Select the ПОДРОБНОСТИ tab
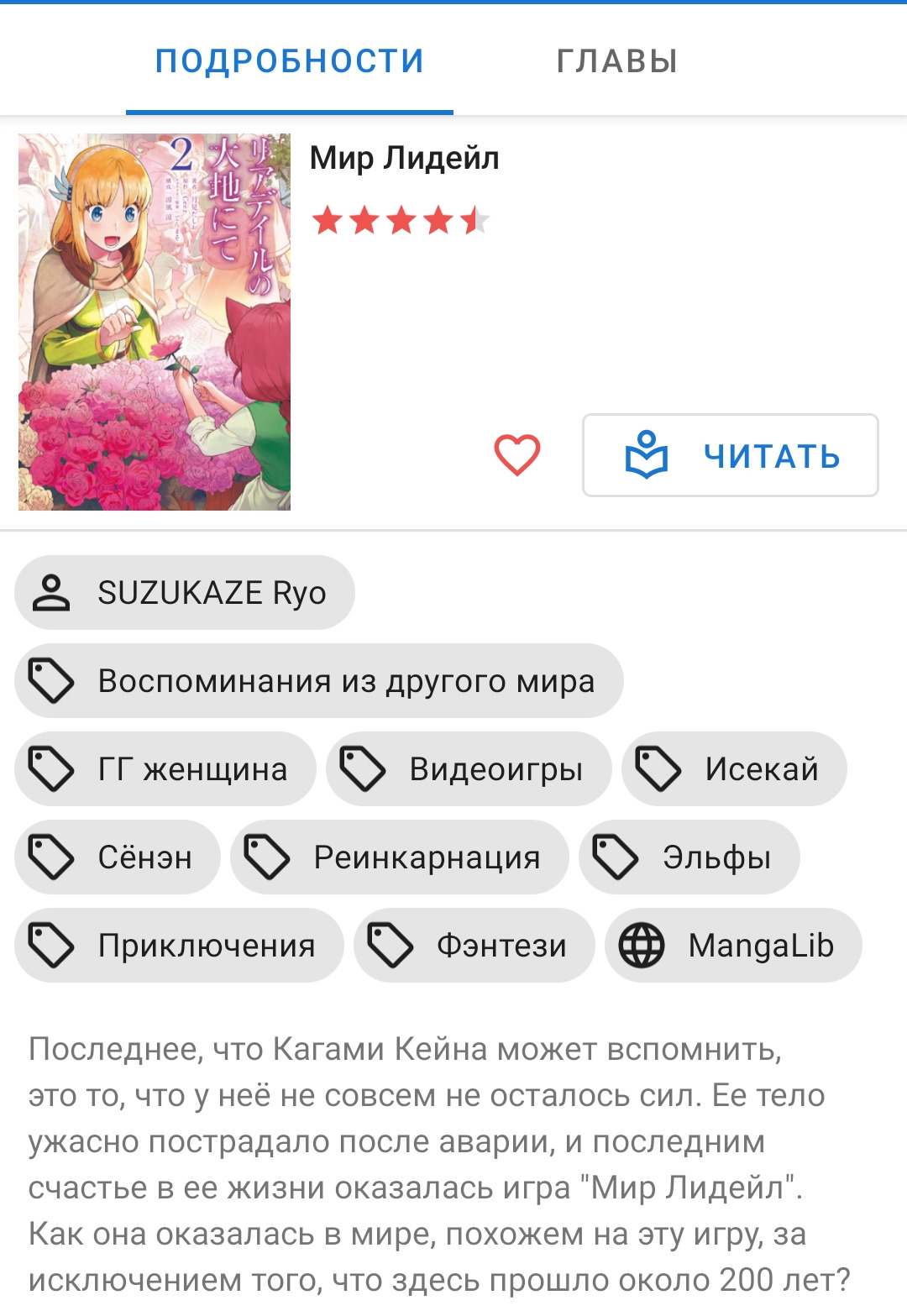The width and height of the screenshot is (907, 1316). [x=290, y=60]
